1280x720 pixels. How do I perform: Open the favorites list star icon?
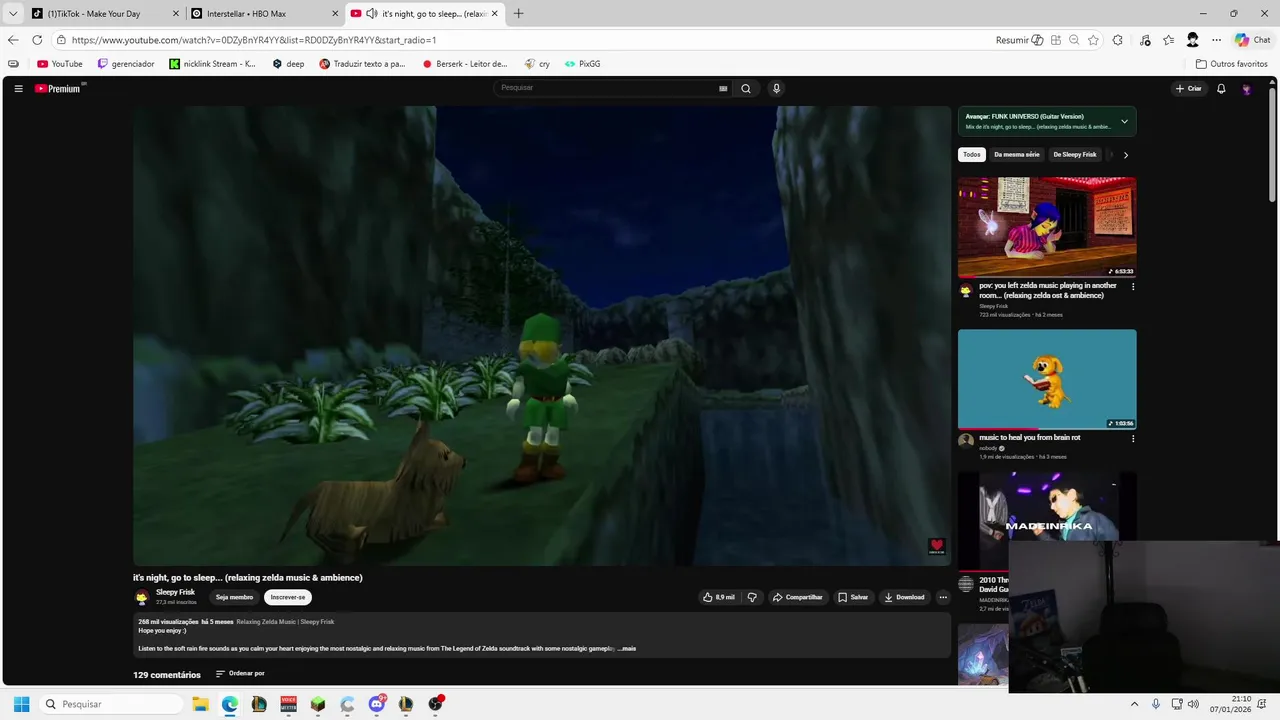click(x=1168, y=40)
